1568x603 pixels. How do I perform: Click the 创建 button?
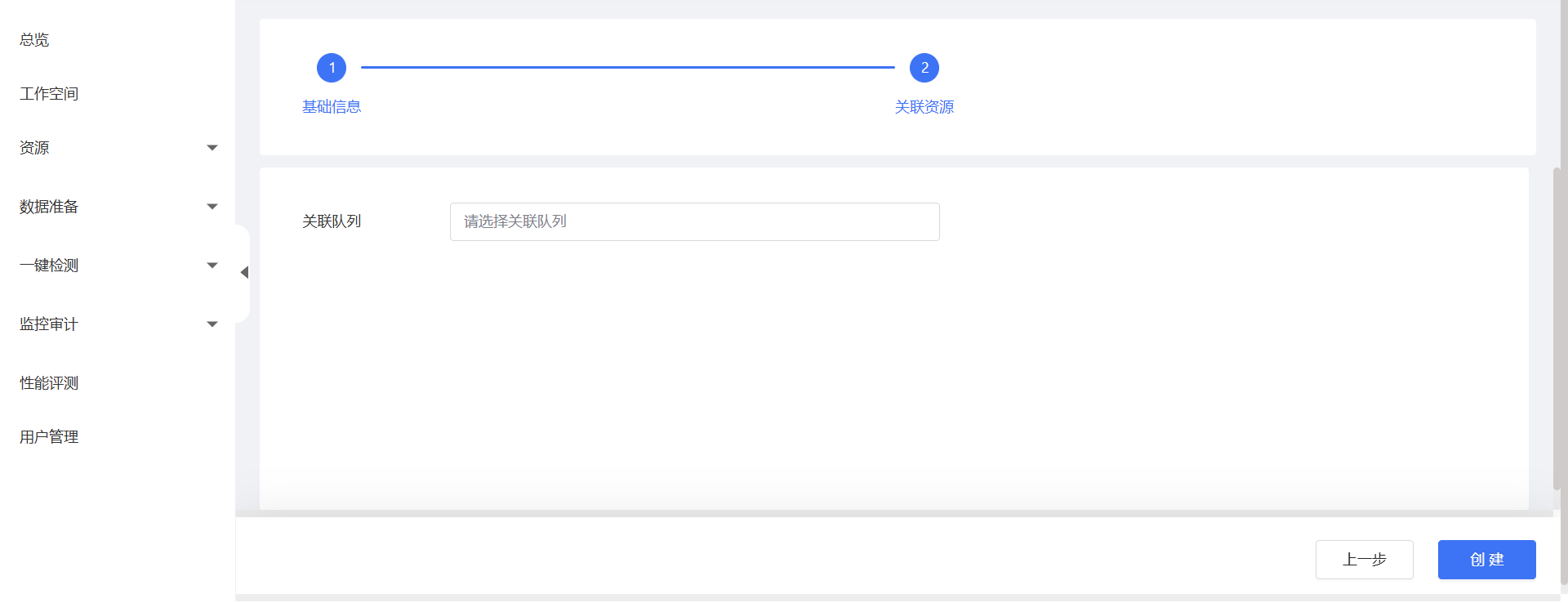point(1486,560)
